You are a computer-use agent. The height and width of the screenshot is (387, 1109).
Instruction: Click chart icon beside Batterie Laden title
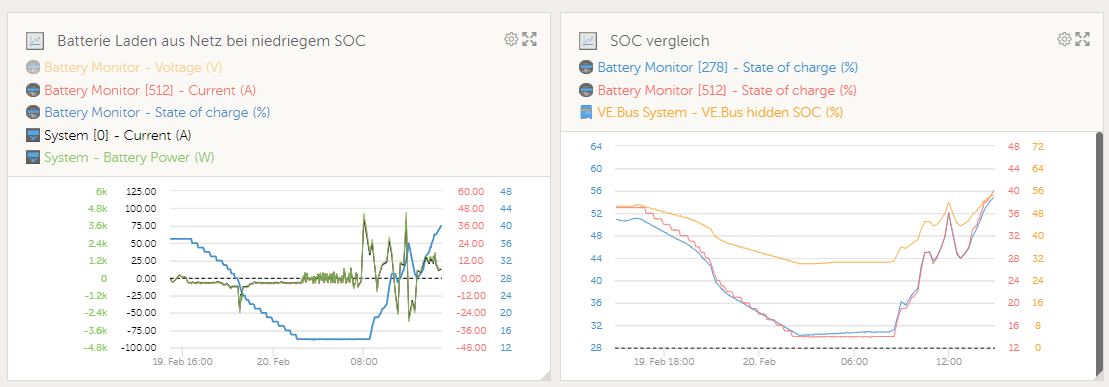[x=35, y=41]
